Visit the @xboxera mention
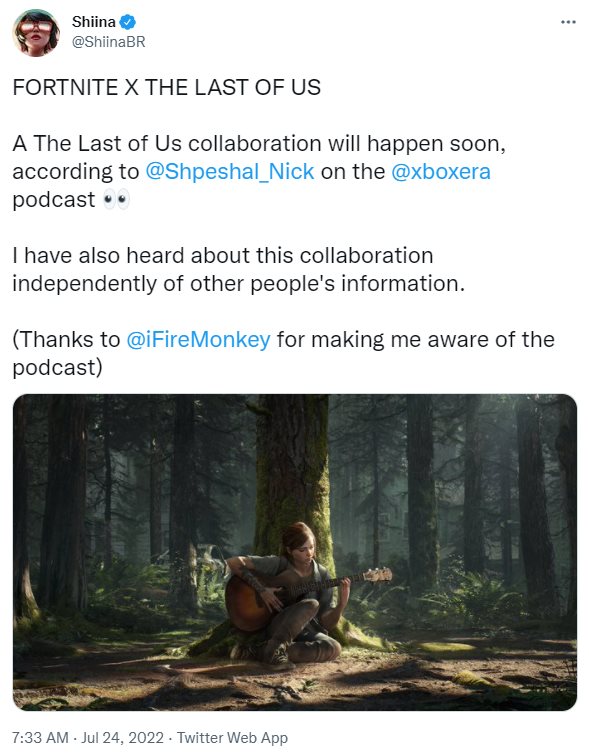 pos(441,172)
